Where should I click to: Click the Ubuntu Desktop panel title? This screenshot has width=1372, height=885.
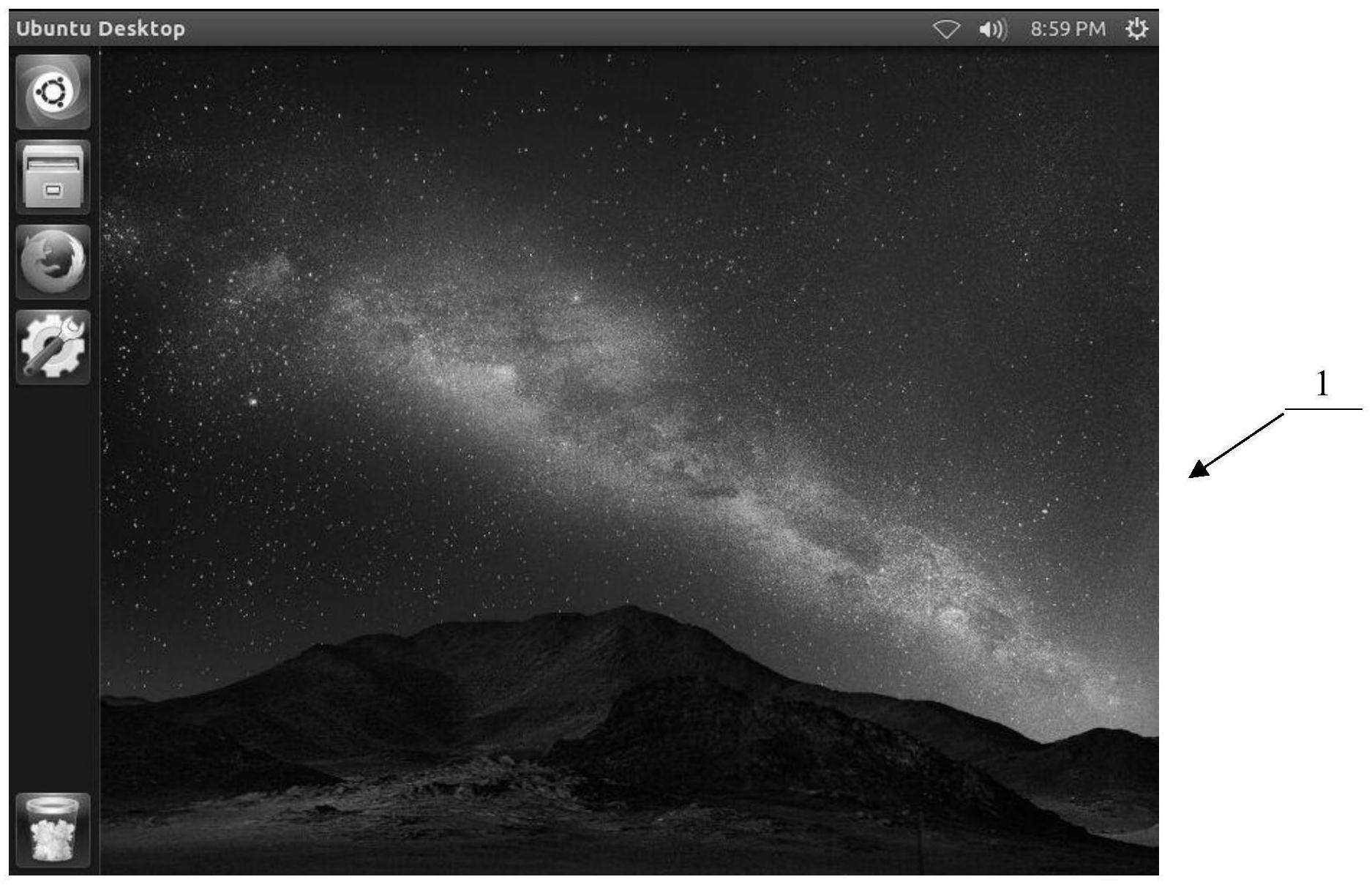[x=100, y=29]
